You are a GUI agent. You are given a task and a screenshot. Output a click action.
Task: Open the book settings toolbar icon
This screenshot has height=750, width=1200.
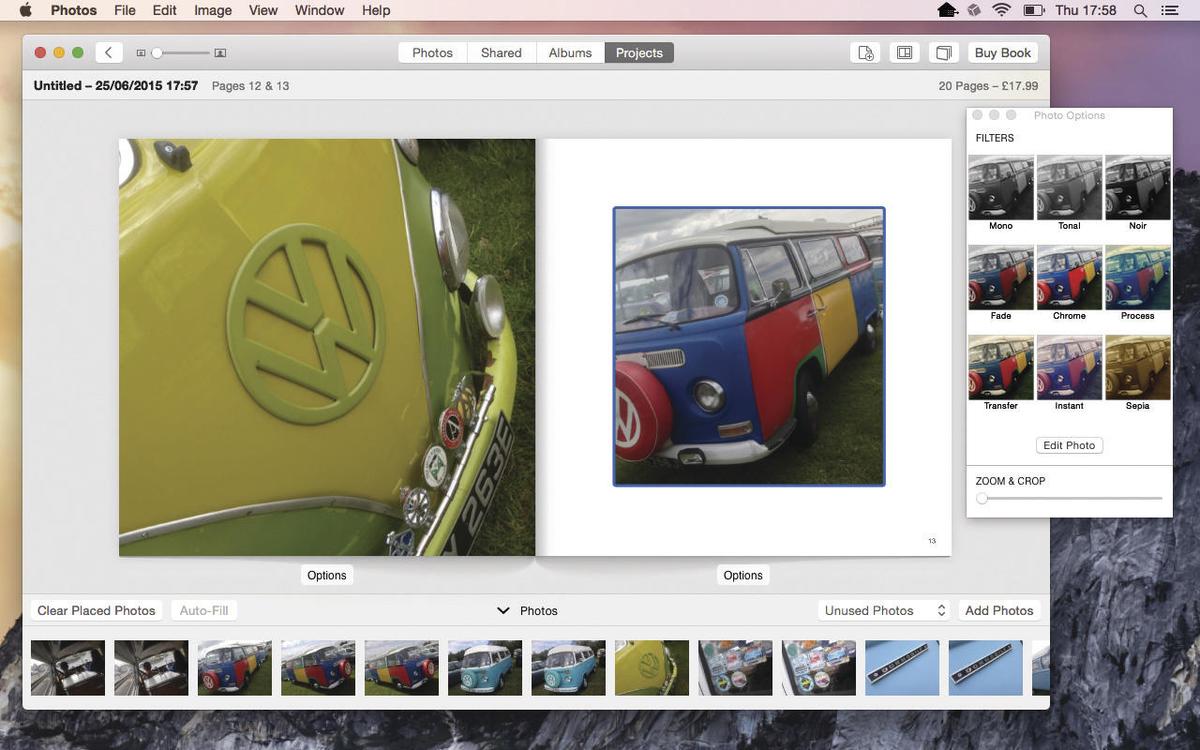pos(942,53)
